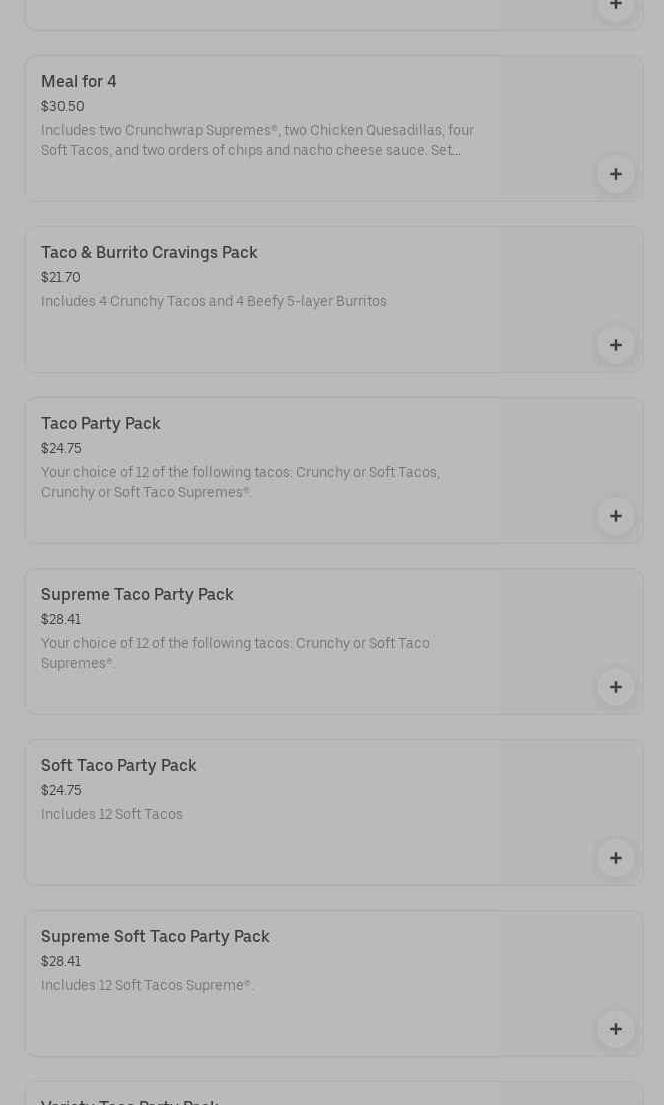Select Taco & Burrito Cravings Pack title
664x1105 pixels.
pyautogui.click(x=149, y=253)
